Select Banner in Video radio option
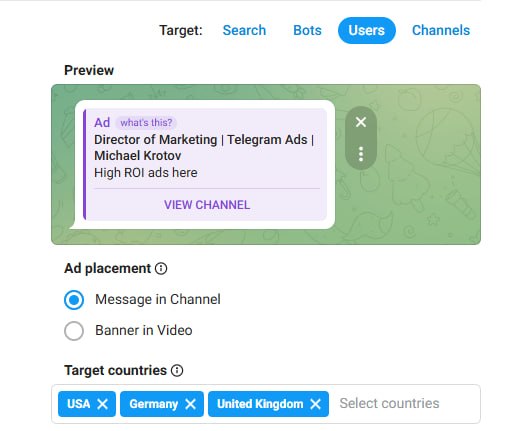The image size is (521, 431). [74, 331]
